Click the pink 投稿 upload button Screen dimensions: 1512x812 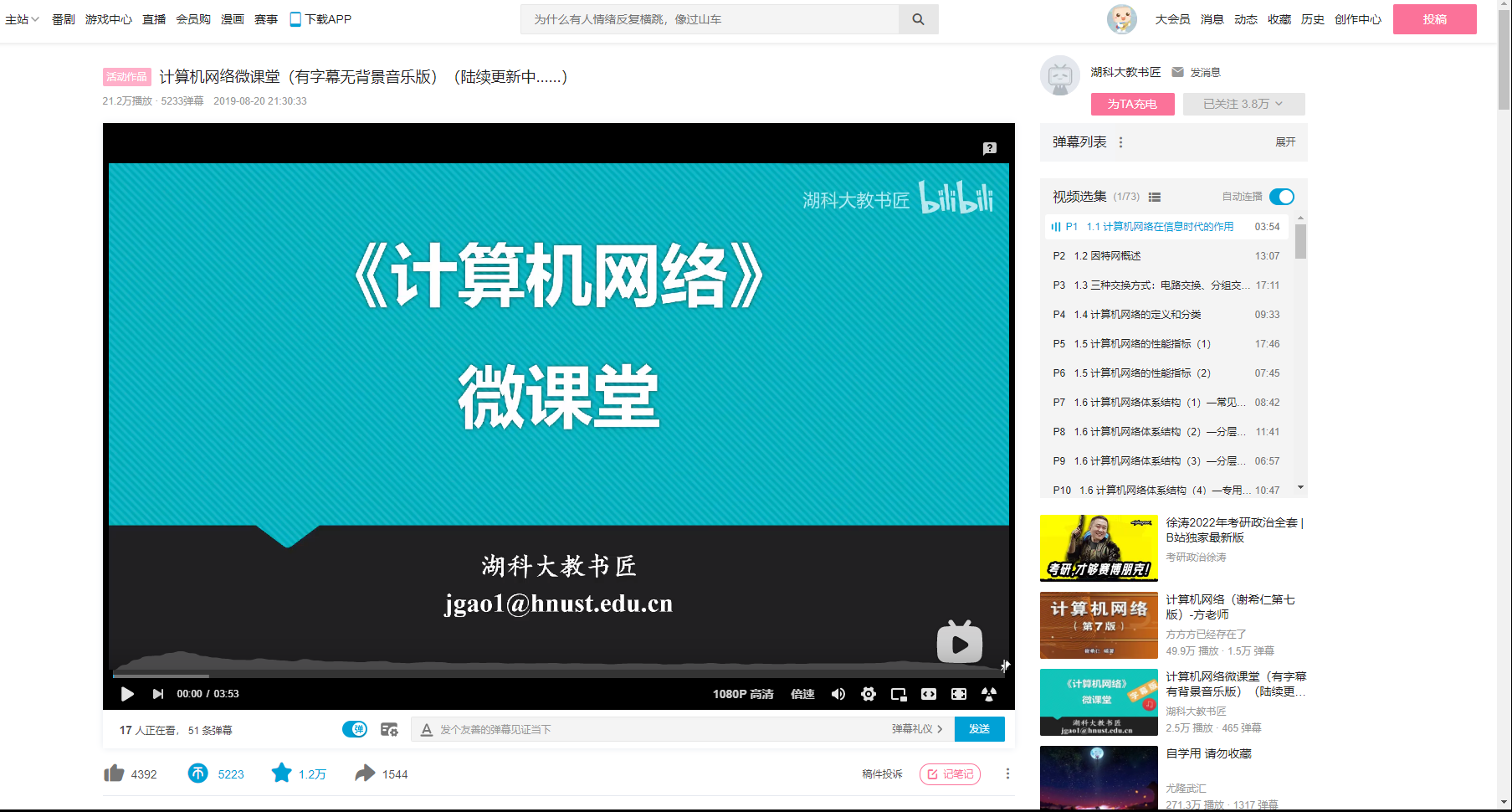(x=1435, y=19)
